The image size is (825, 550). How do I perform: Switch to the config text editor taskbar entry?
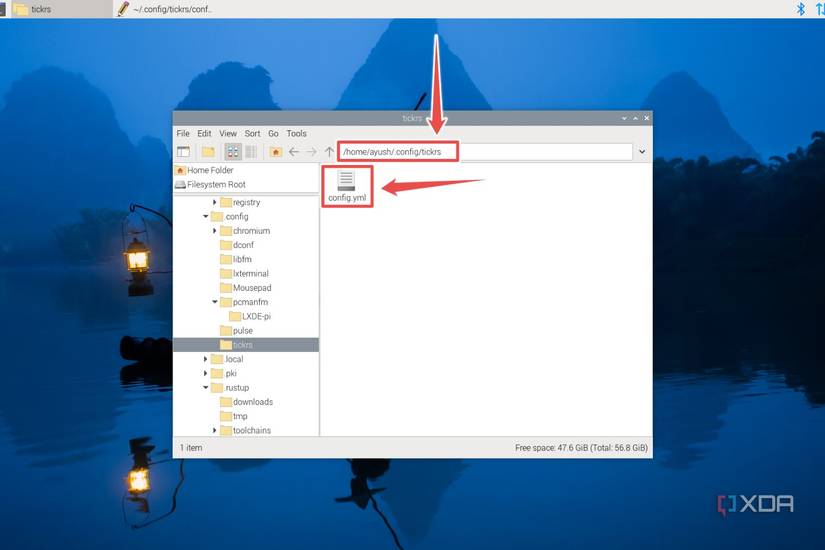(x=164, y=9)
